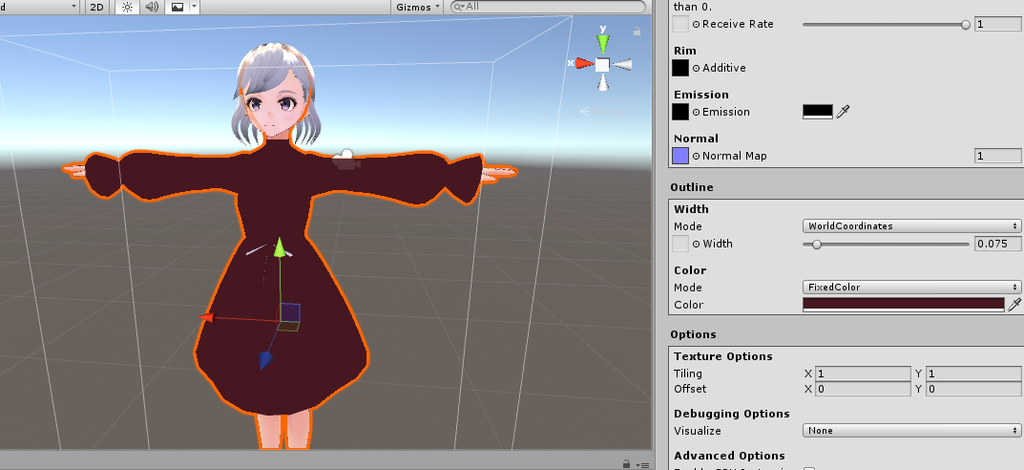Image resolution: width=1024 pixels, height=470 pixels.
Task: Click the move gizmo's center plane handle
Action: (x=290, y=314)
